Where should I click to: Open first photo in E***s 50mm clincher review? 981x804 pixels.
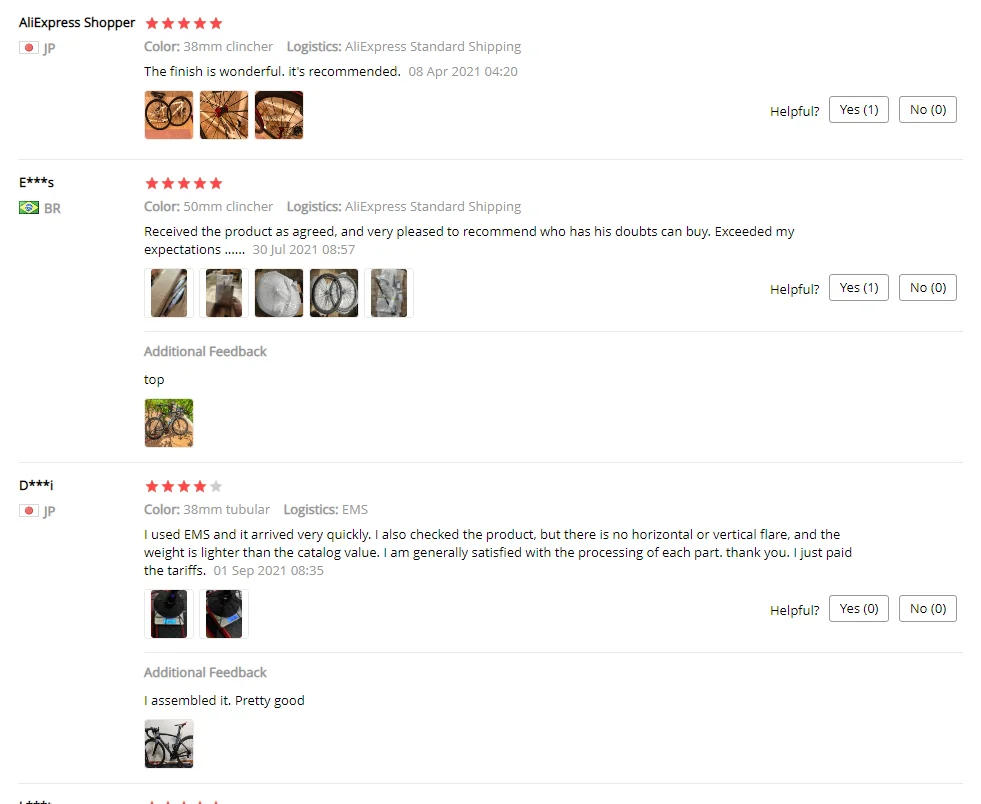pos(169,293)
